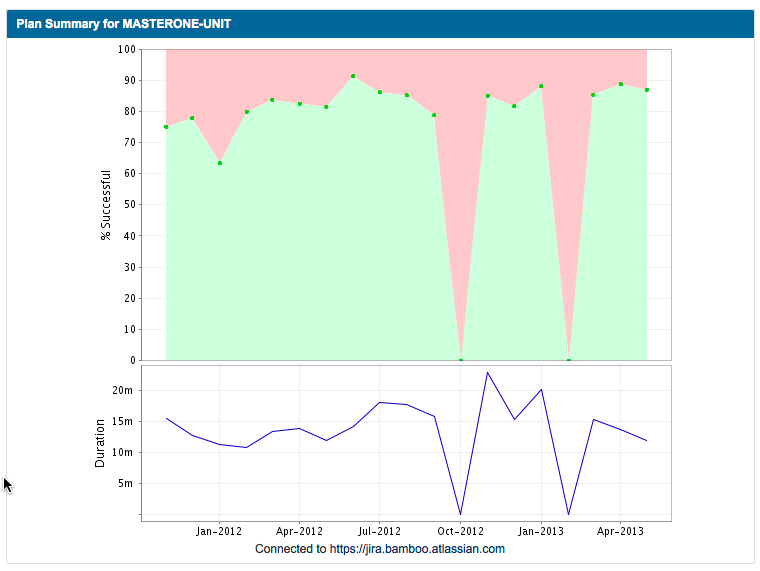This screenshot has width=760, height=571.
Task: Click the Oct-2012 x-axis label
Action: (461, 531)
